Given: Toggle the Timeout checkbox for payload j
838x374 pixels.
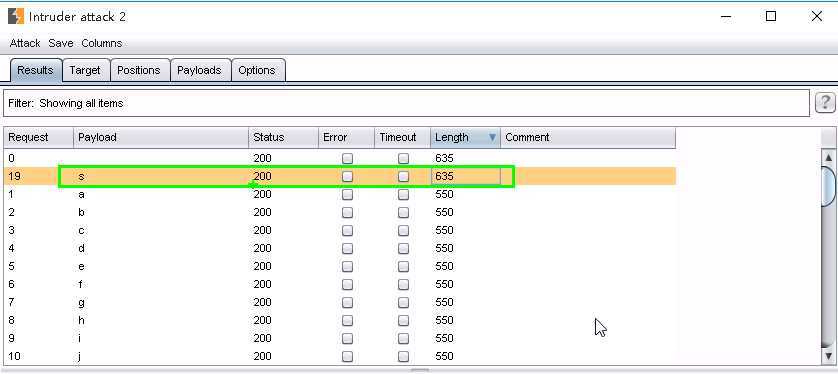Looking at the screenshot, I should coord(403,356).
